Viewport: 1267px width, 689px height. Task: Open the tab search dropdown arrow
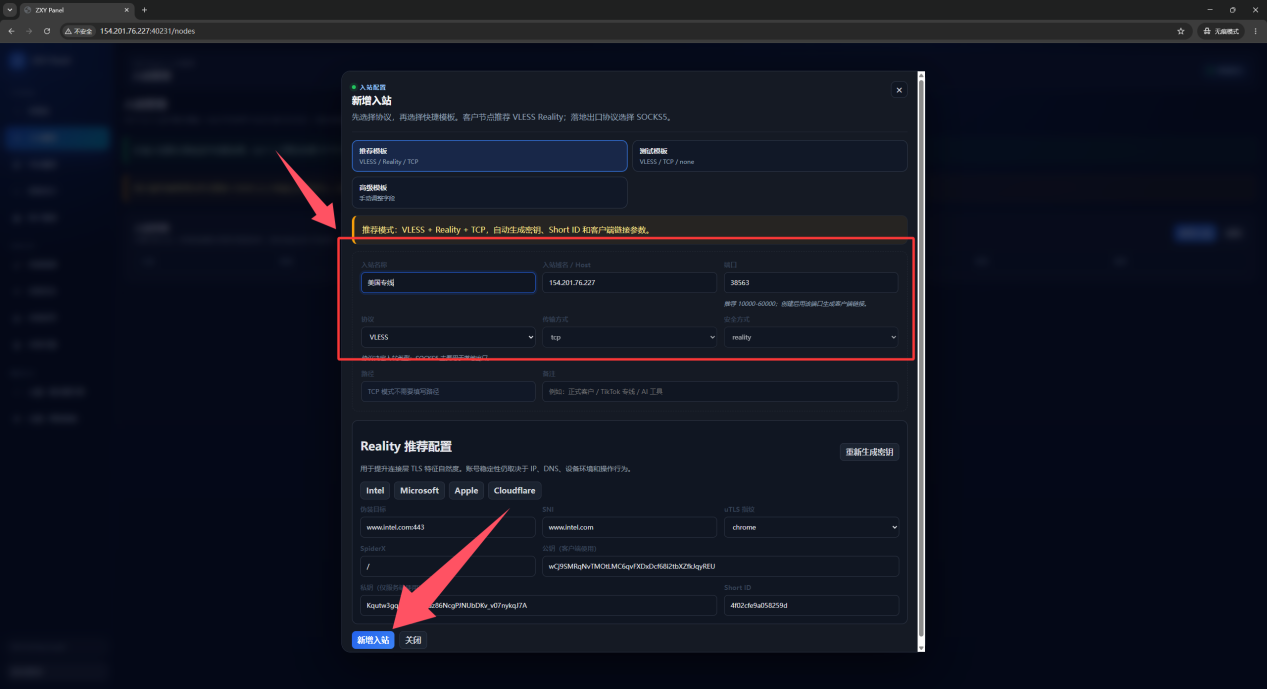pos(9,9)
